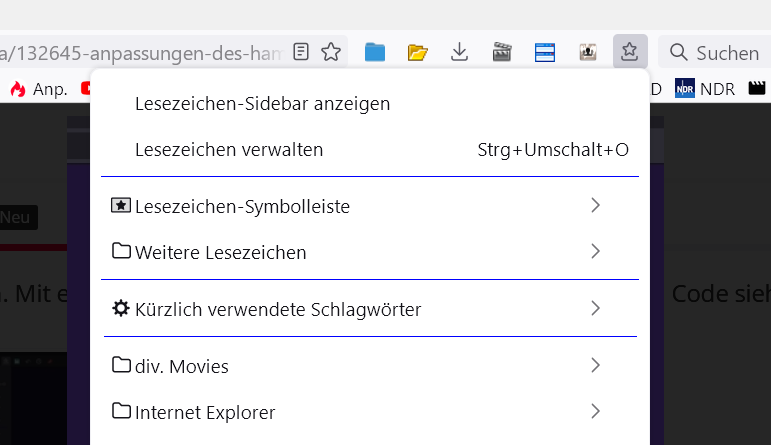Close the bookmarks menu toolbar button

[630, 52]
